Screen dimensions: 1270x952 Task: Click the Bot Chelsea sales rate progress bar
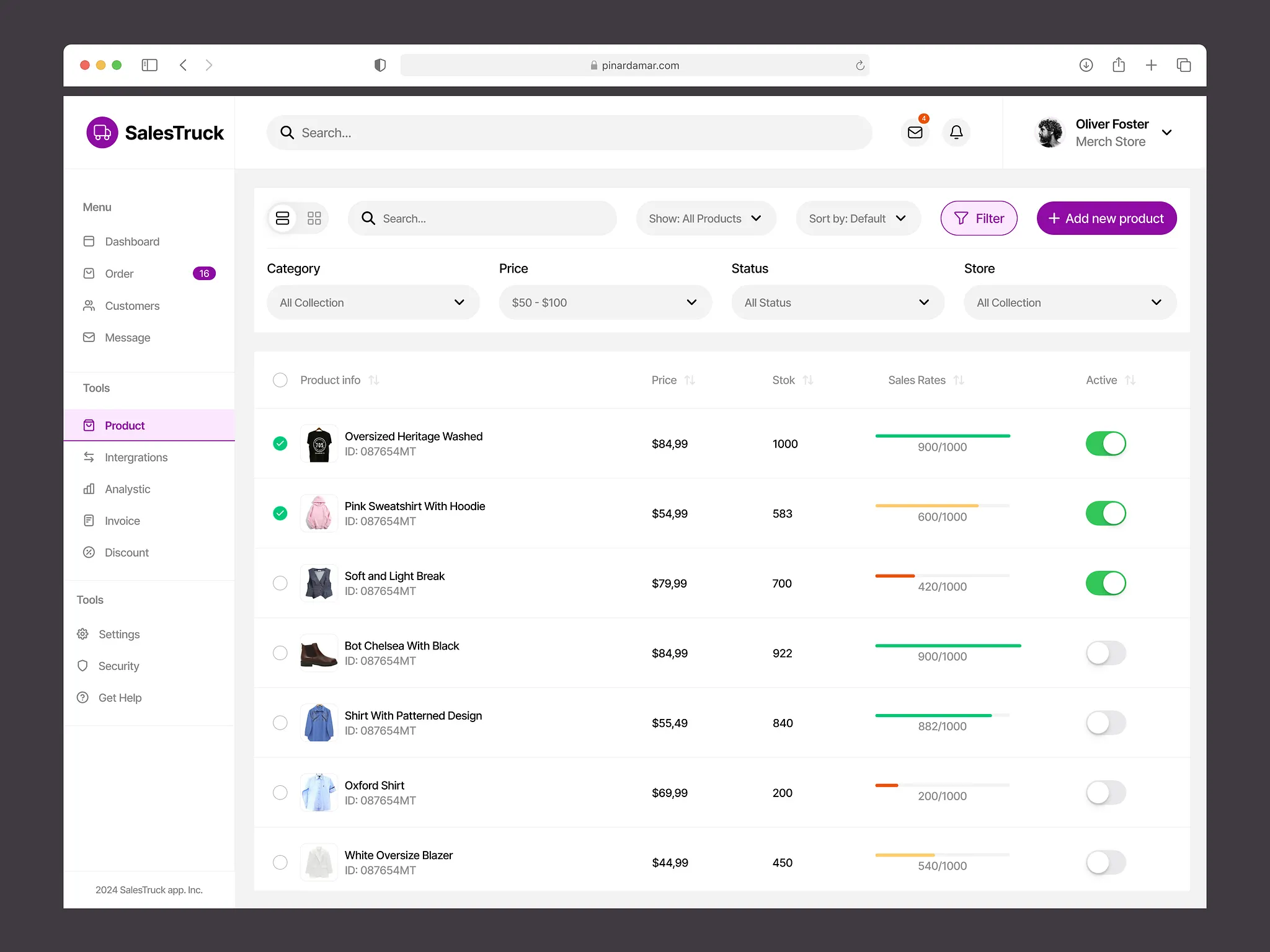948,646
